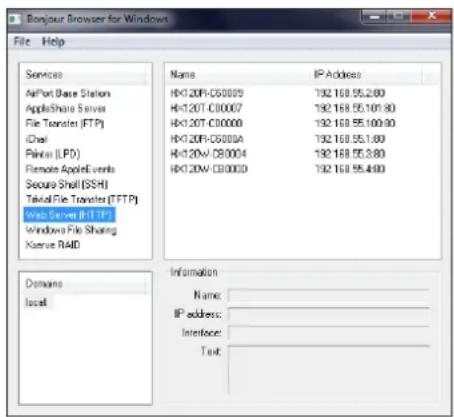Viewport: 454px width, 417px height.
Task: Select AppleShare Server in Services list
Action: coord(66,108)
